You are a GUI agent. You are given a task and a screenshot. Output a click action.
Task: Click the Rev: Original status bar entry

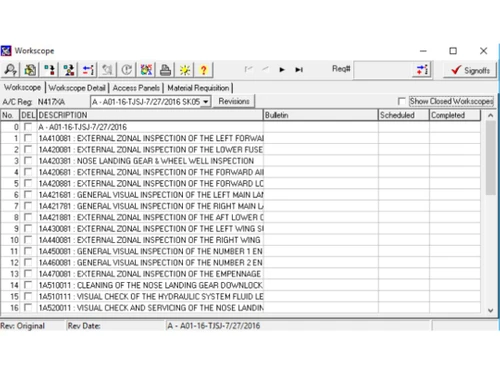(23, 326)
